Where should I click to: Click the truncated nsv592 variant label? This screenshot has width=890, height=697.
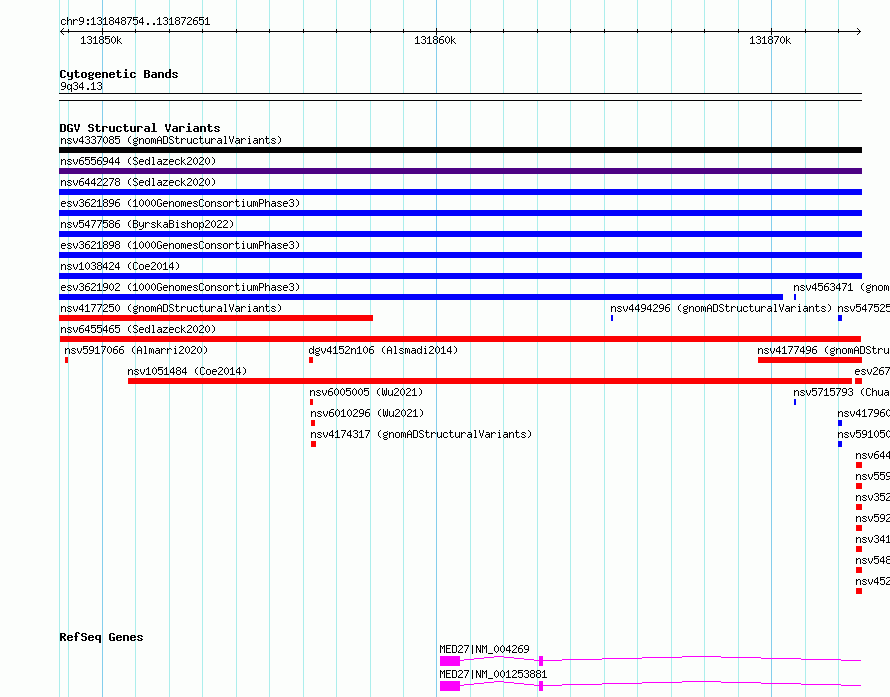[872, 518]
